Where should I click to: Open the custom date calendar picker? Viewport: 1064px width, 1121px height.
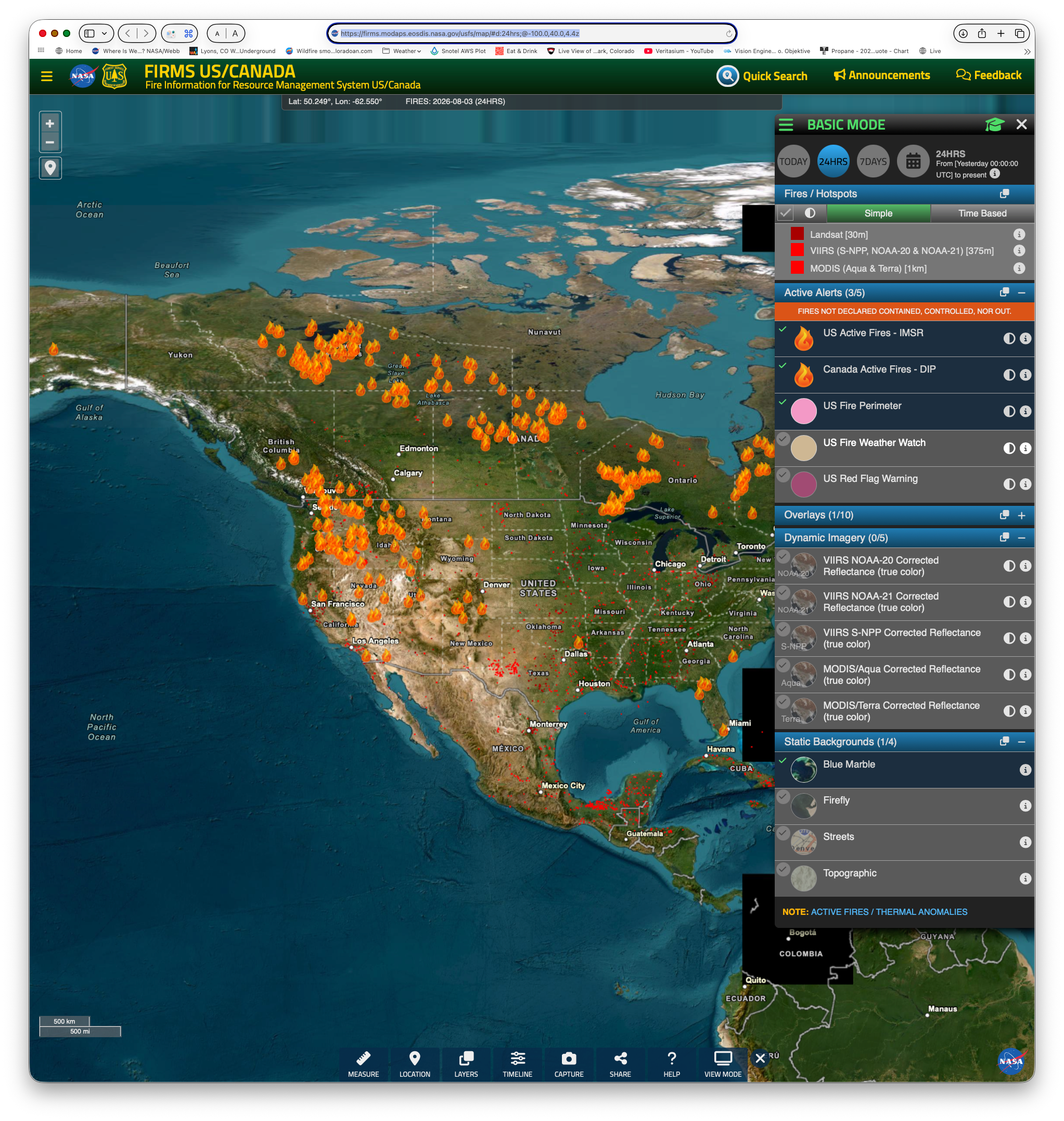click(913, 162)
